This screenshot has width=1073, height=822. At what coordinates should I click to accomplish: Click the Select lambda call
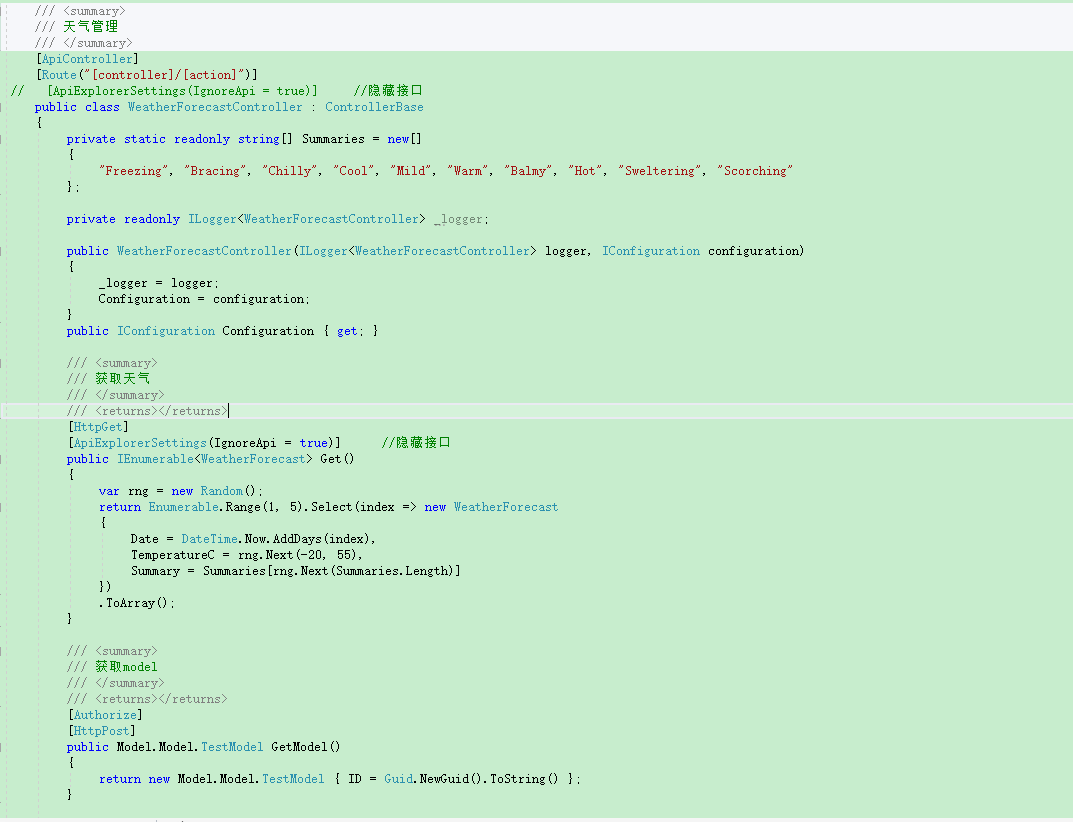coord(331,507)
